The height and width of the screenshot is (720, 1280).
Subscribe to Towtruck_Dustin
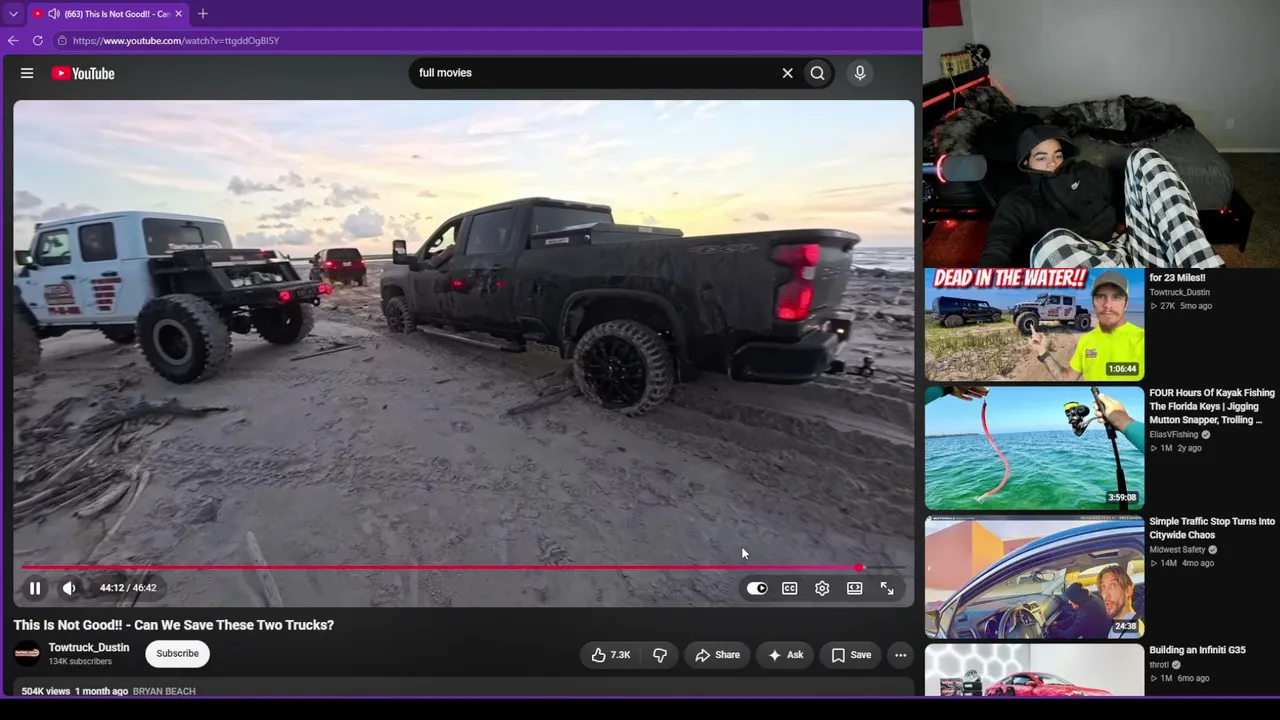pyautogui.click(x=177, y=654)
